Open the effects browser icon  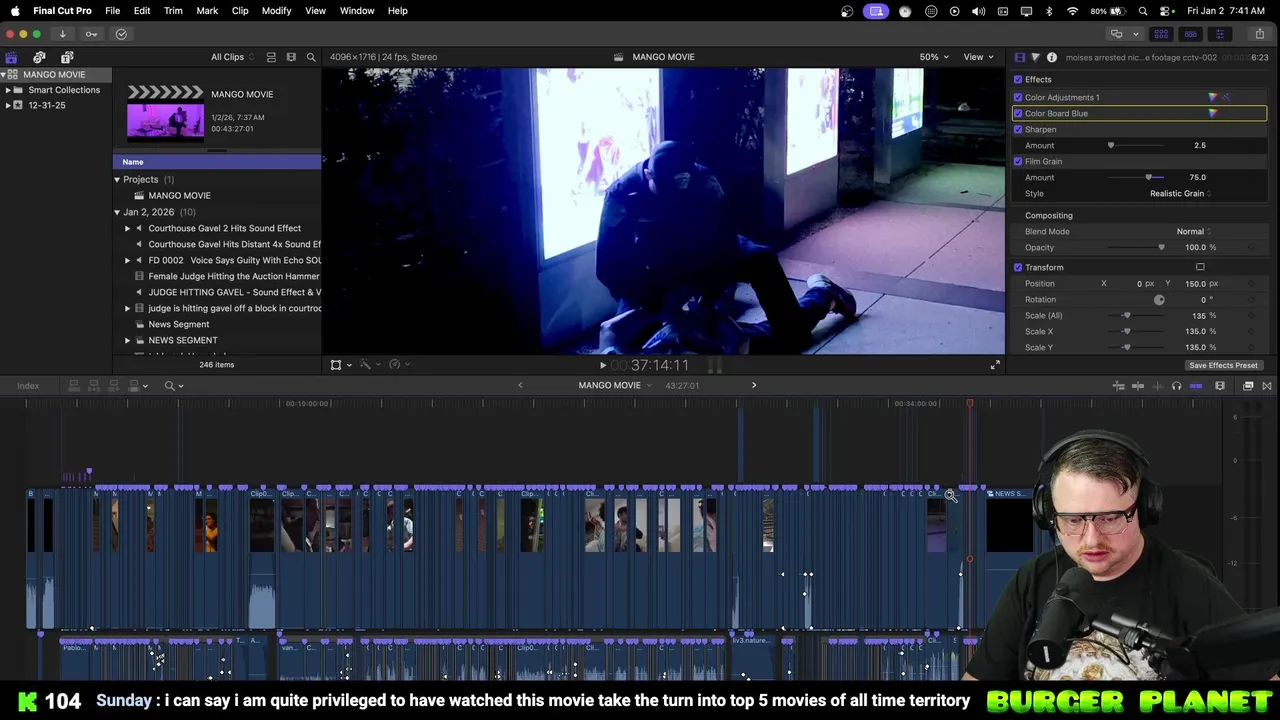coord(1248,386)
